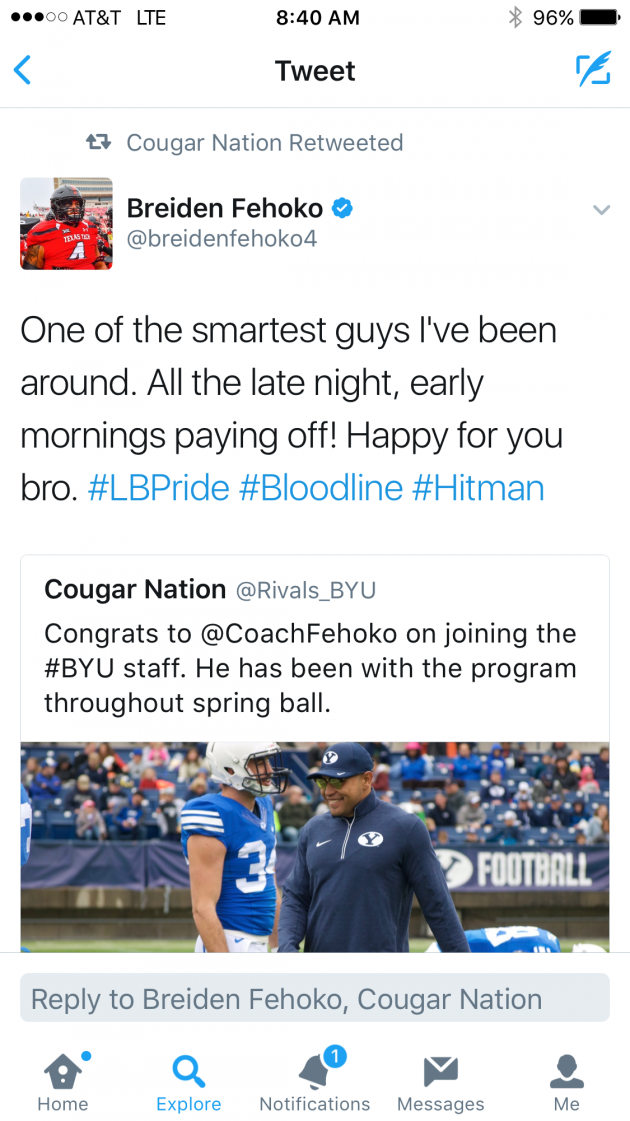Image resolution: width=630 pixels, height=1121 pixels.
Task: Tap the back arrow icon
Action: pos(22,70)
